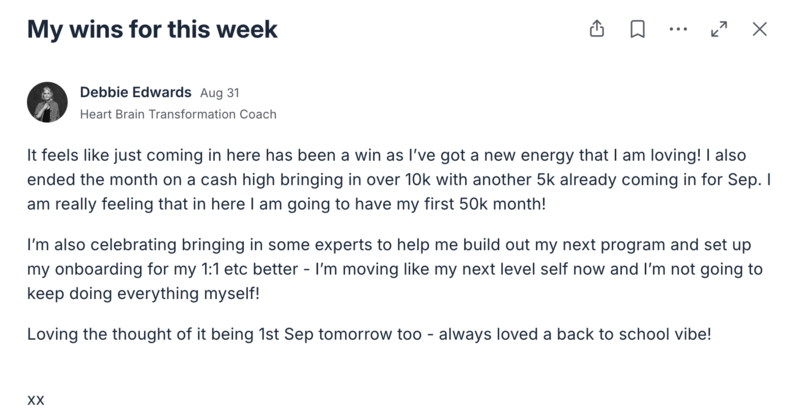Click the Heart Brain Transformation Coach headline
The width and height of the screenshot is (800, 419).
coord(178,114)
